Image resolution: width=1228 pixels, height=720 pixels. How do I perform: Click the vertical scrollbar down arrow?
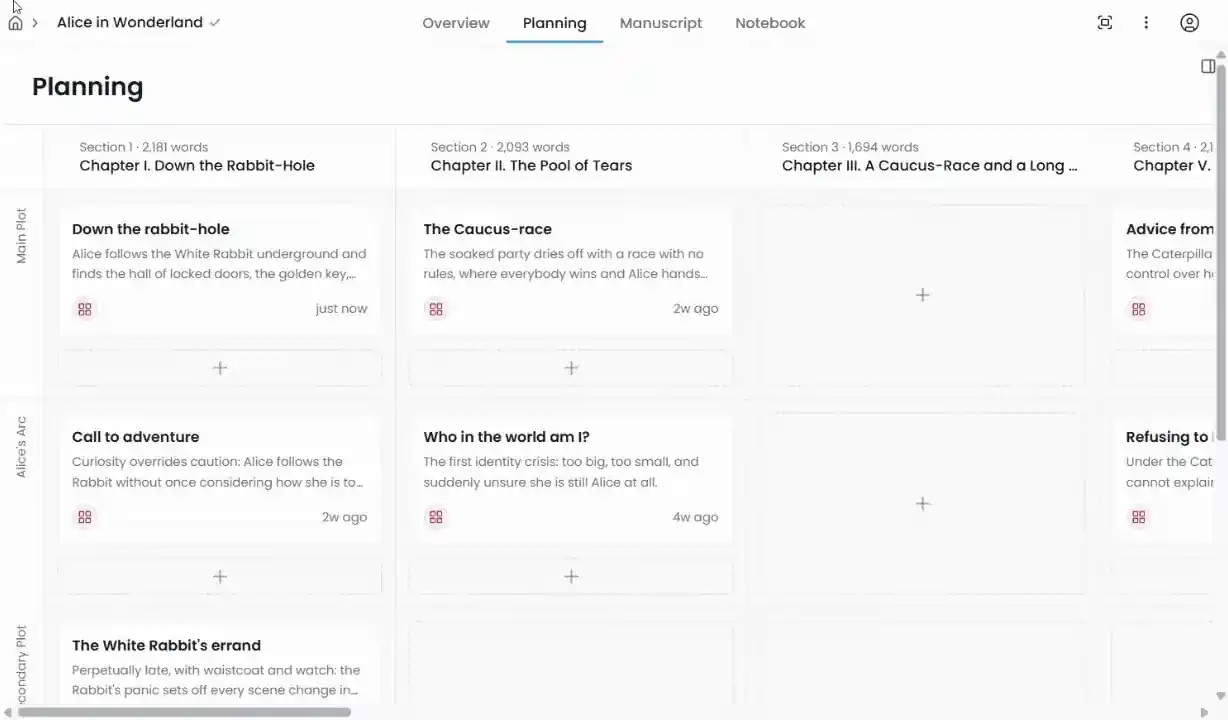pyautogui.click(x=1221, y=696)
